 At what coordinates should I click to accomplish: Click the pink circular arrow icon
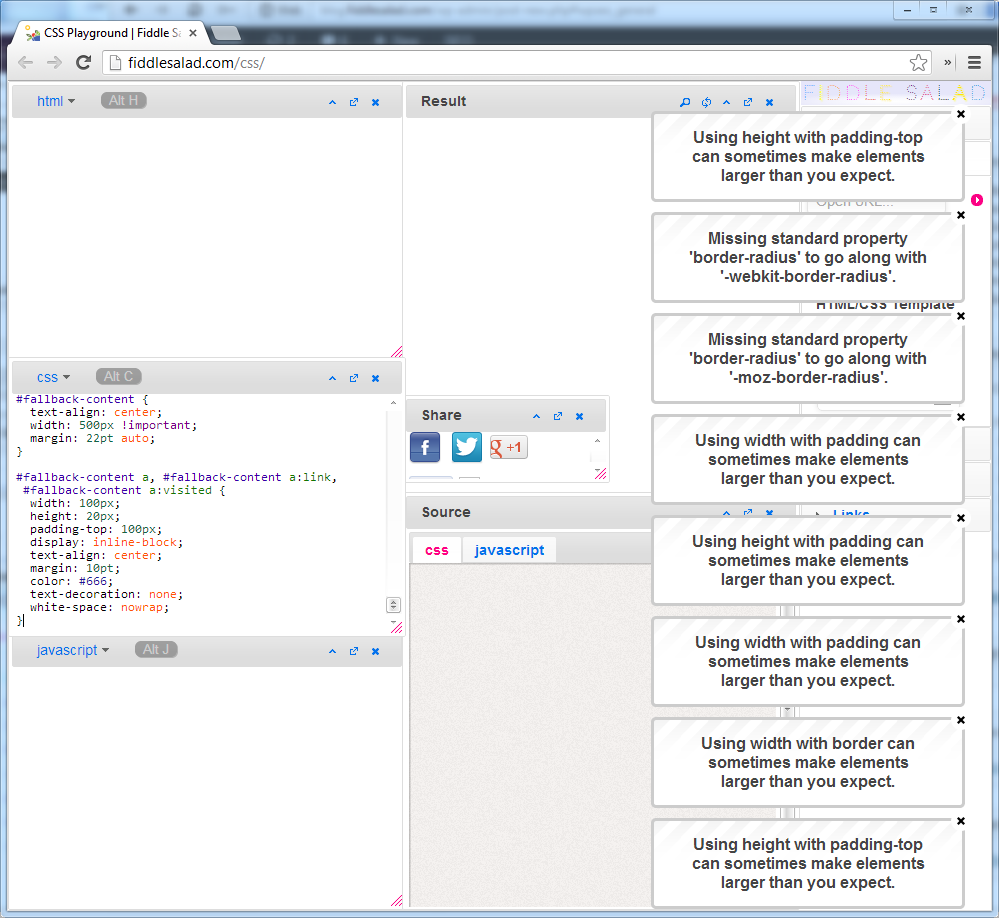[x=977, y=200]
